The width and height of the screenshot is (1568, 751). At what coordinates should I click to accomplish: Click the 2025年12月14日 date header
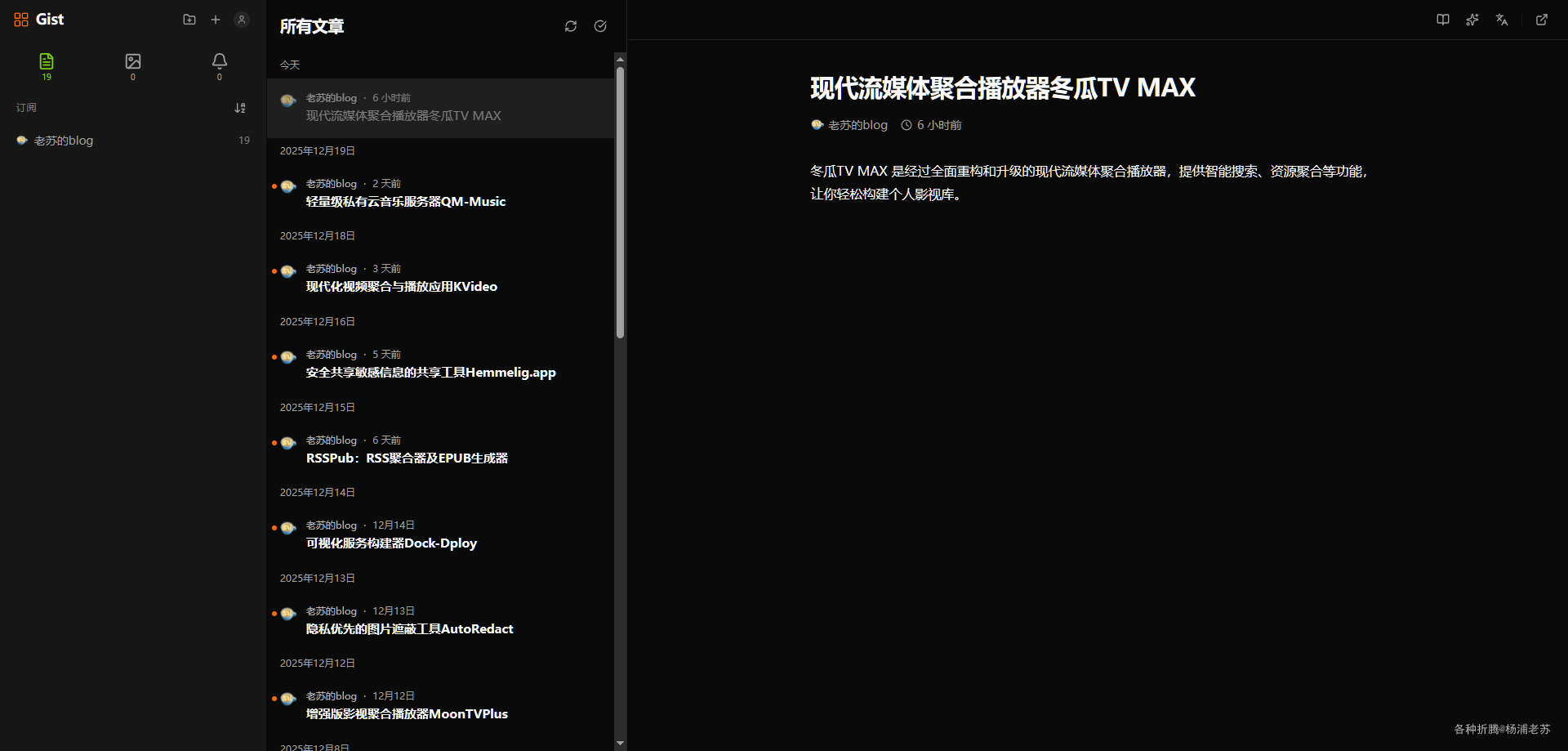[318, 493]
